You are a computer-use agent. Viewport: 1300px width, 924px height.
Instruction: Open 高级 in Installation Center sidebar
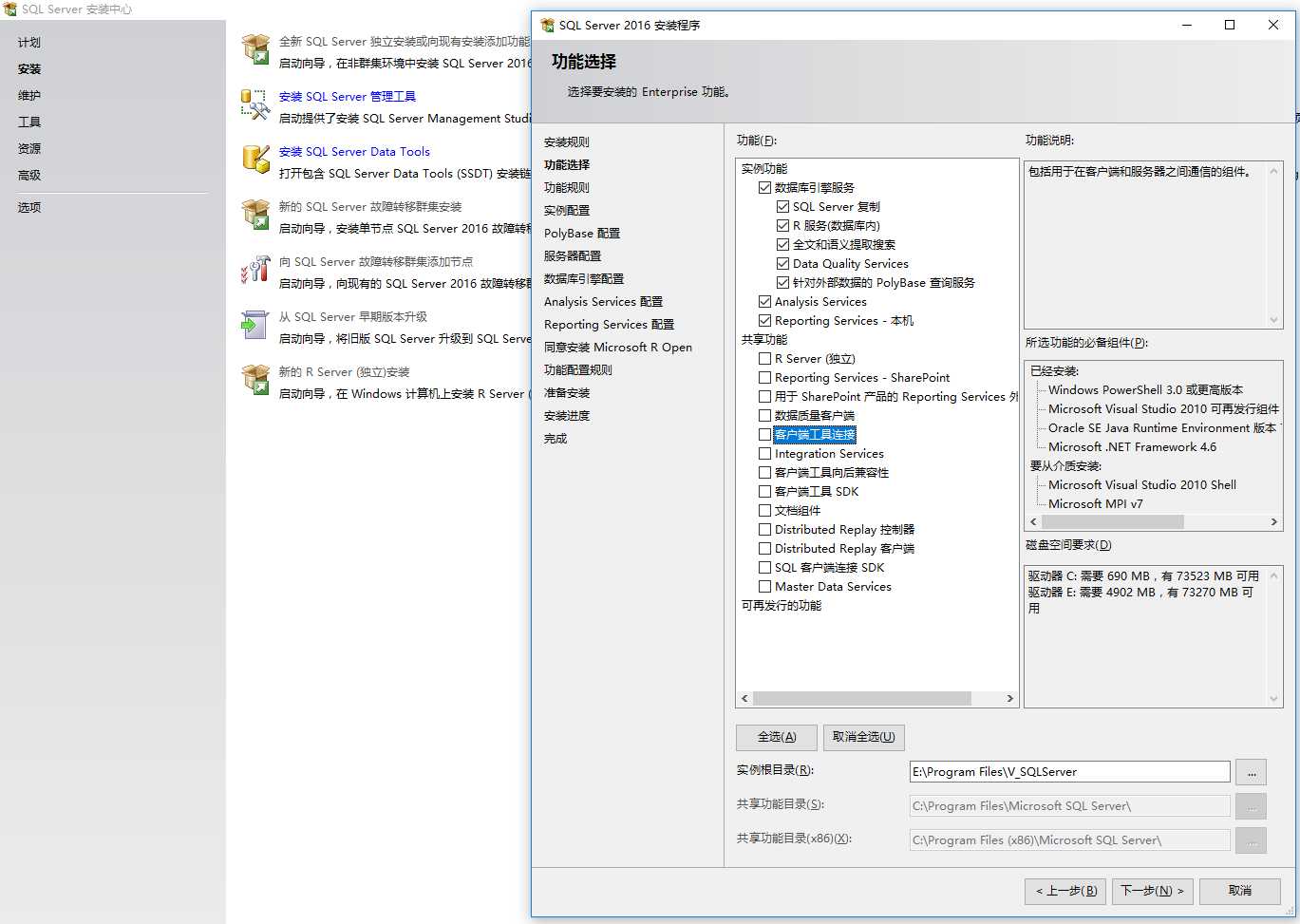click(29, 175)
